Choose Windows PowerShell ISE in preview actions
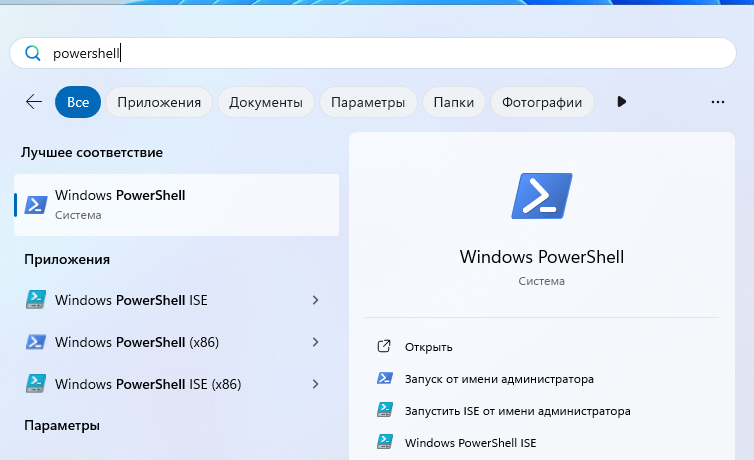 (542, 443)
